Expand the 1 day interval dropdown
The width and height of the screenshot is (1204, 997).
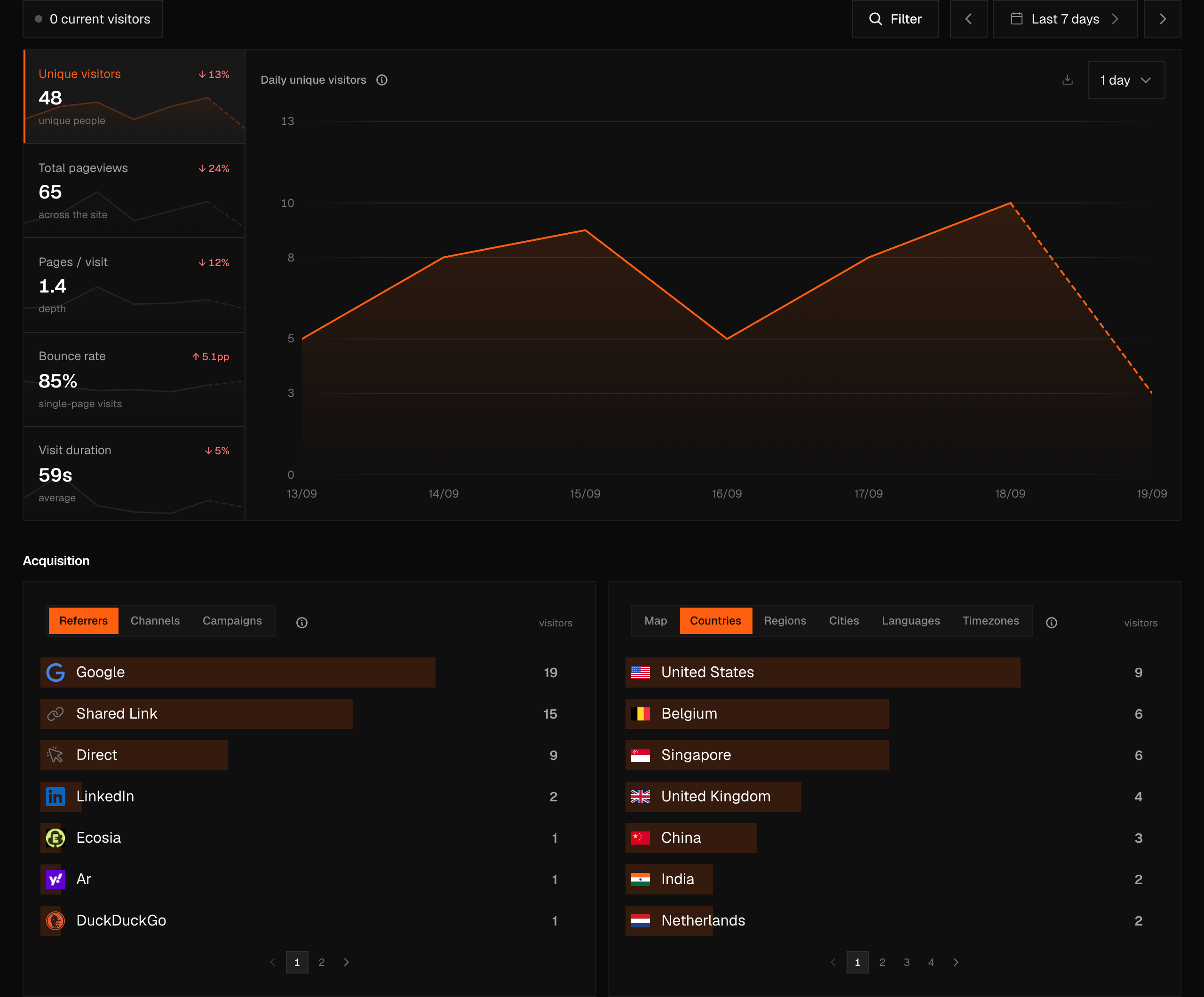[1126, 80]
